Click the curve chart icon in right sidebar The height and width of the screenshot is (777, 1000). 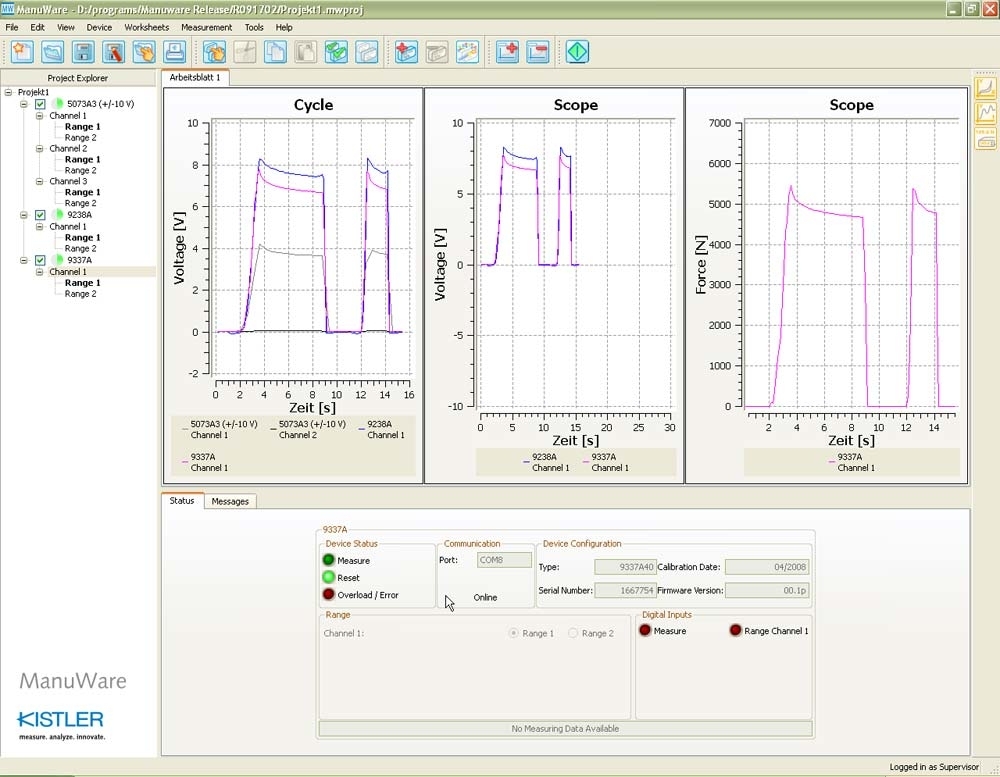pos(986,87)
